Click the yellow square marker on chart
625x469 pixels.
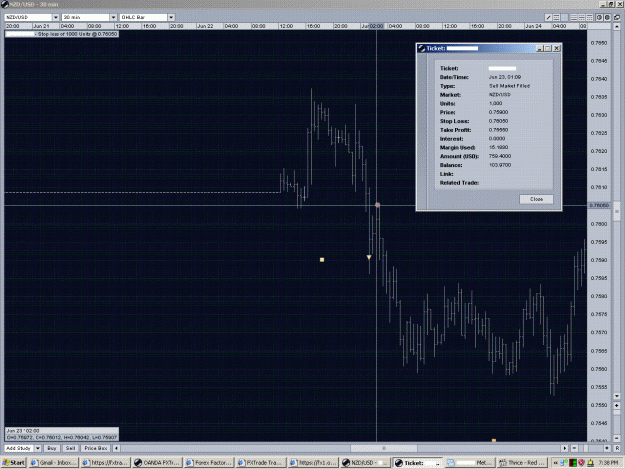[x=322, y=260]
